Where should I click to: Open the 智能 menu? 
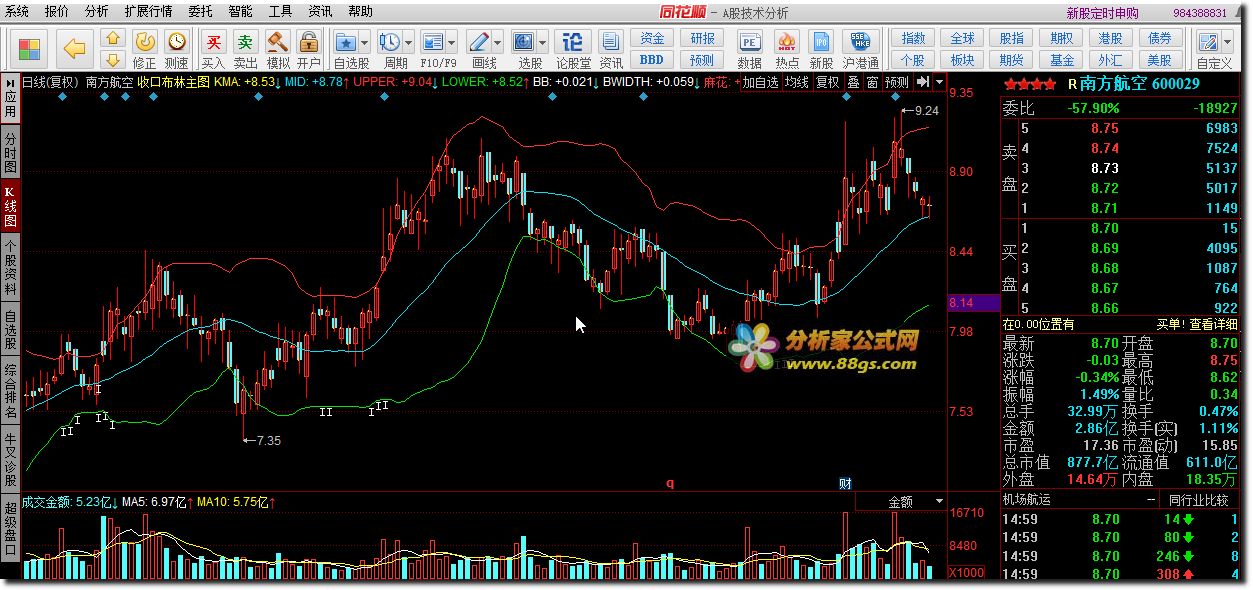click(x=240, y=12)
